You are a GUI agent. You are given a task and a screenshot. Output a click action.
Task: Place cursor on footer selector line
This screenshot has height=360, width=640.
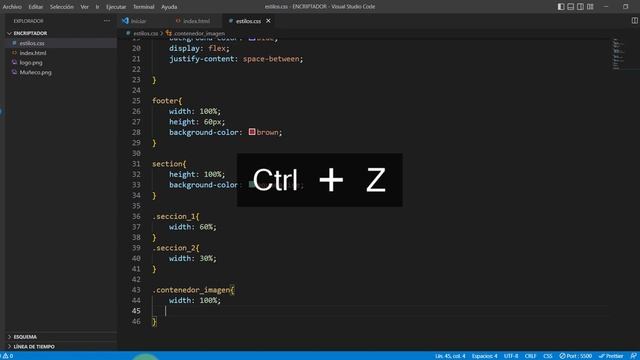[167, 100]
